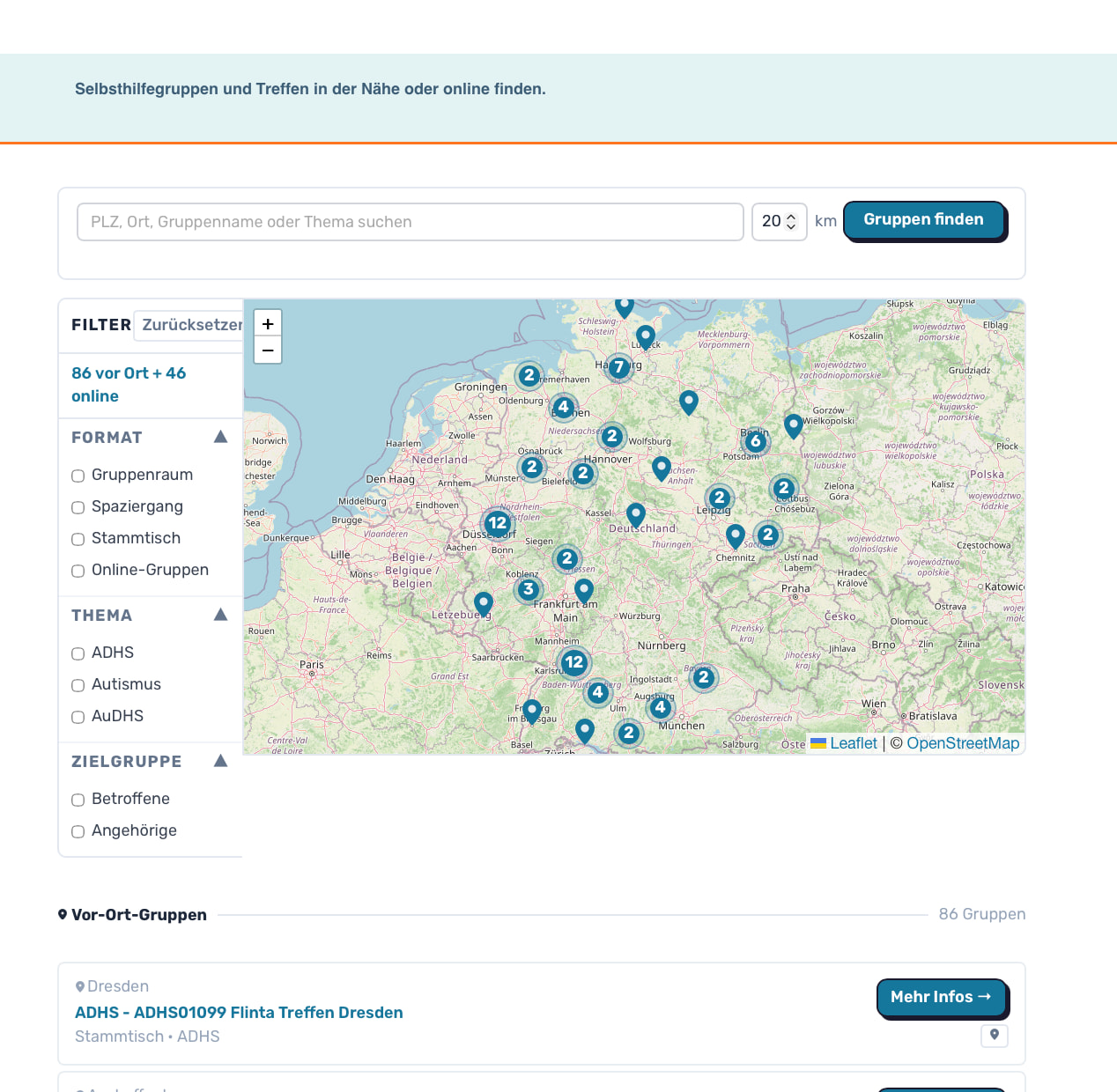Tick the ADHS theme checkbox
1117x1092 pixels.
pos(78,653)
